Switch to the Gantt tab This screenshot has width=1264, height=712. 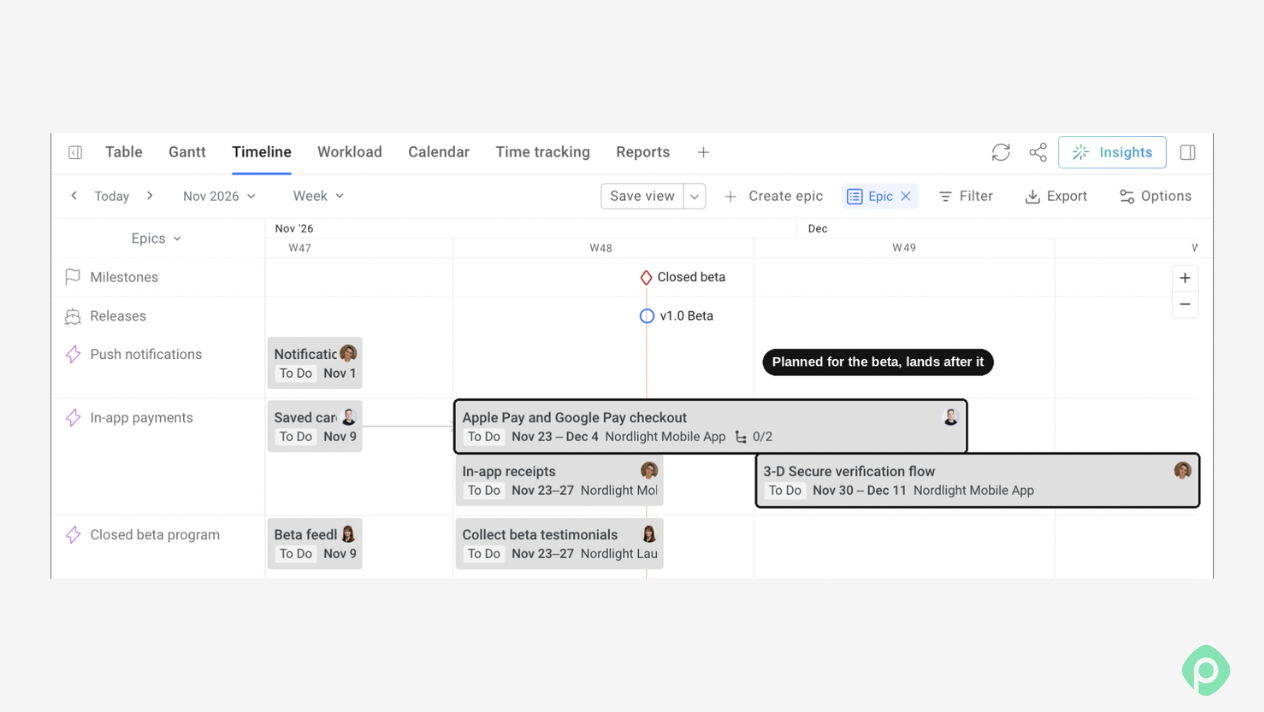coord(187,152)
